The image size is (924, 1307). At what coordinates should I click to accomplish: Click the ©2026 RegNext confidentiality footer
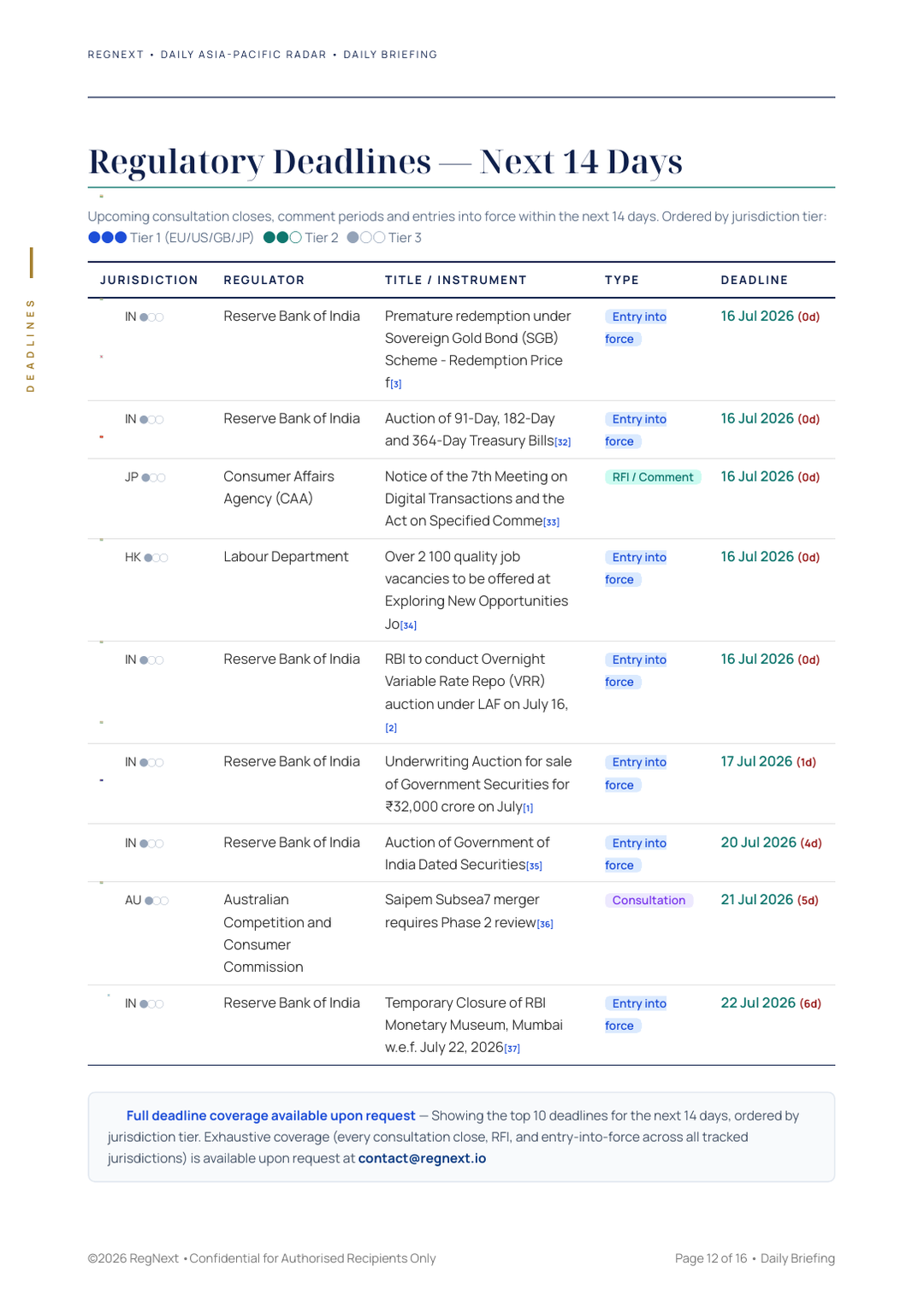(x=262, y=1259)
